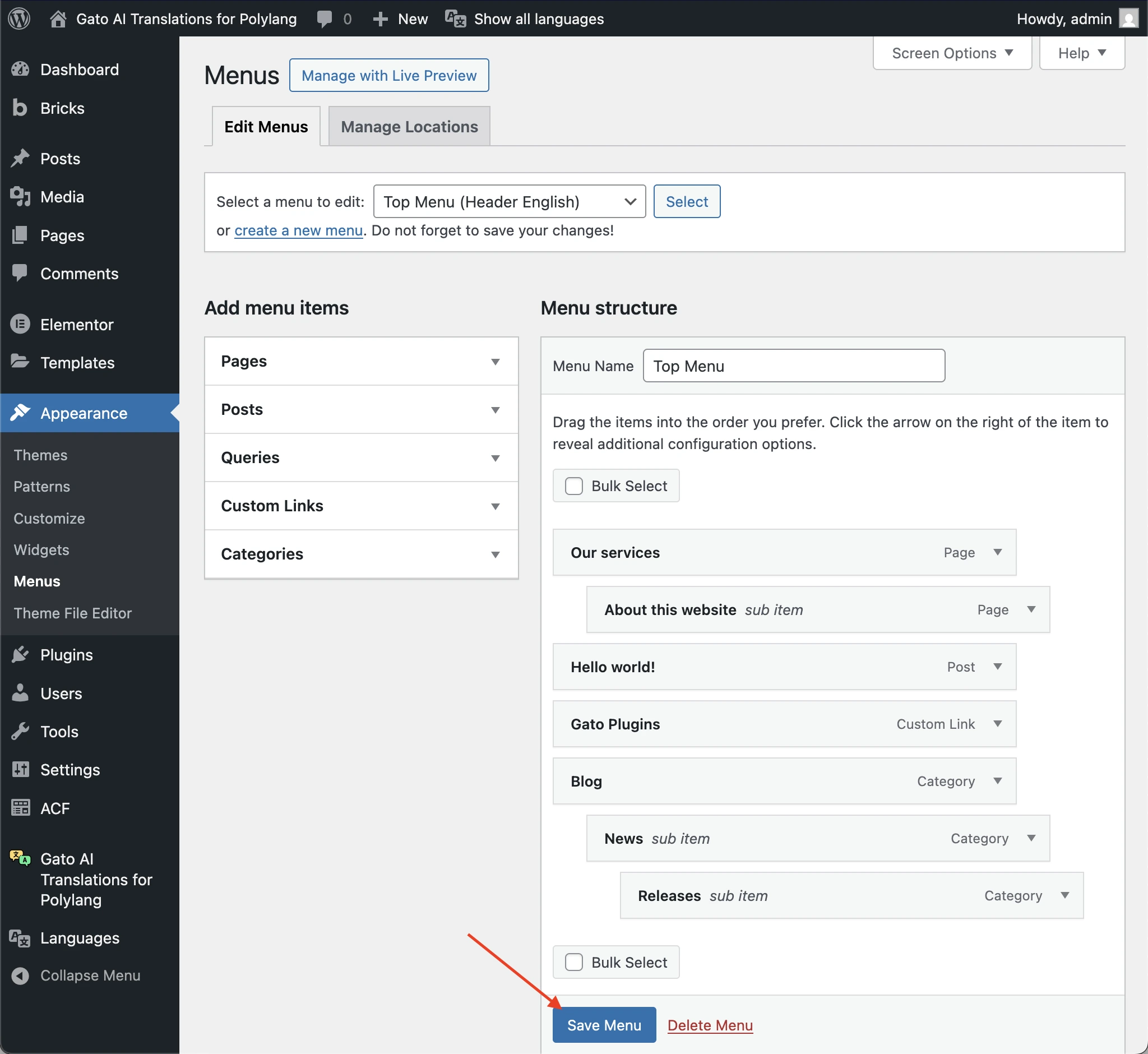Viewport: 1148px width, 1054px height.
Task: Check the bottom Bulk Select checkbox
Action: pyautogui.click(x=573, y=961)
